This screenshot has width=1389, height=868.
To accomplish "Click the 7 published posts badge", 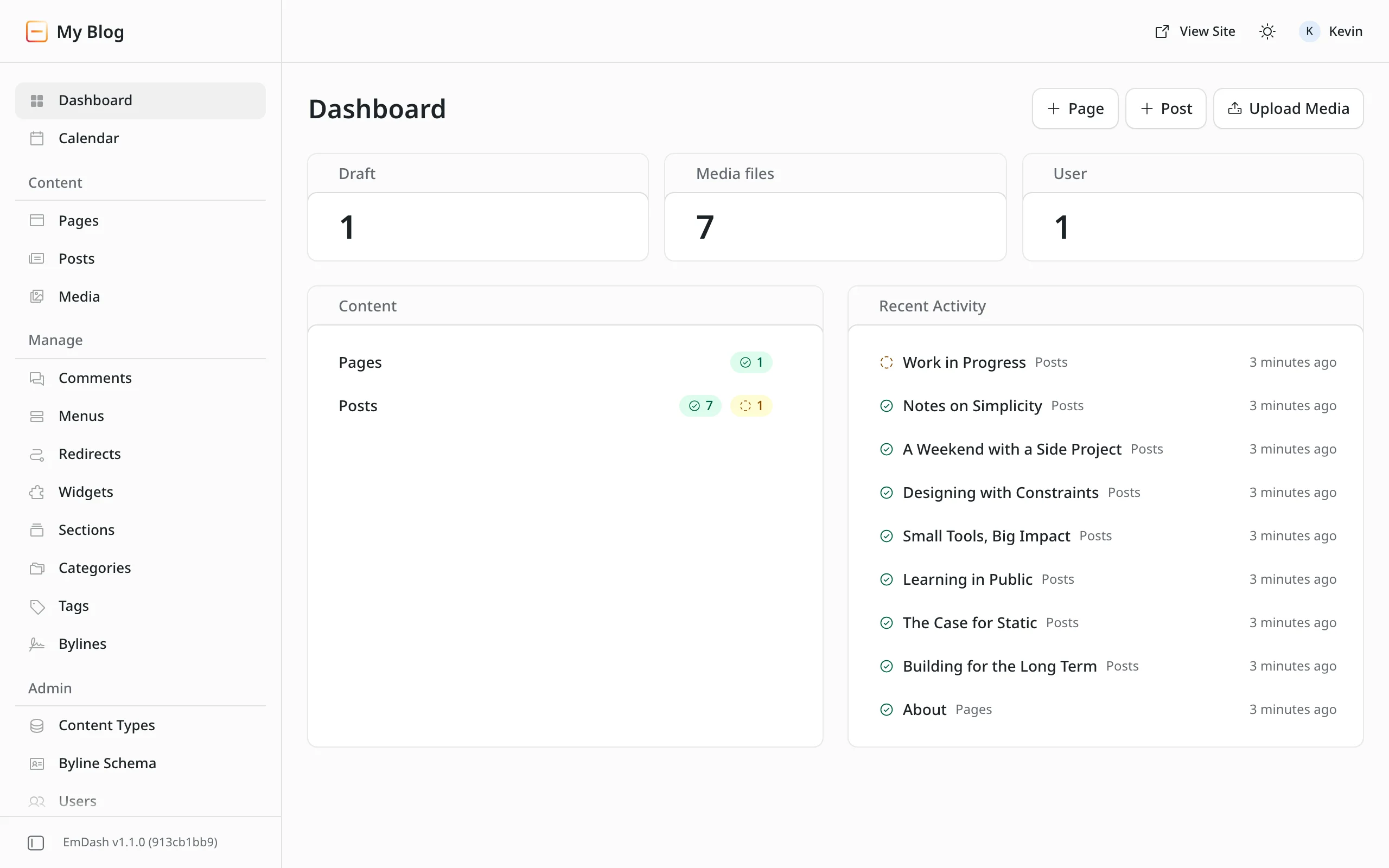I will [x=700, y=406].
